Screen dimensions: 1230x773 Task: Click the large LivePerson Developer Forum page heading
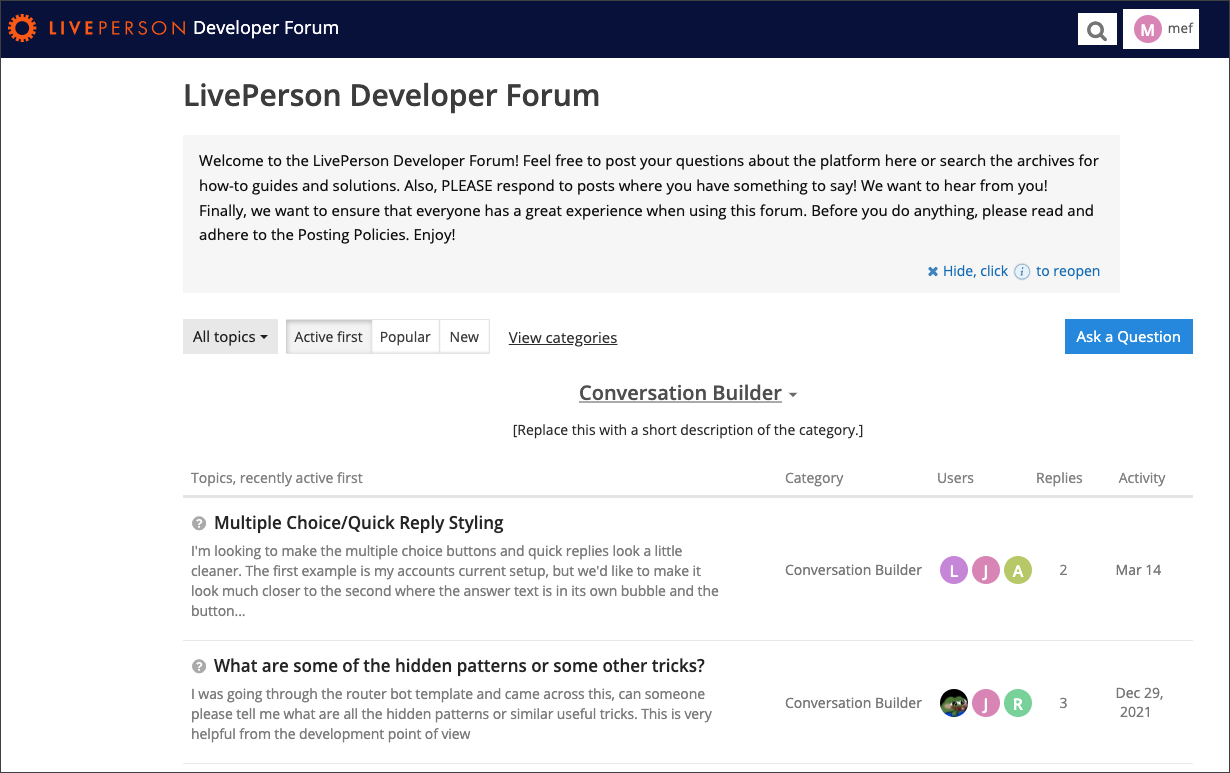tap(392, 96)
